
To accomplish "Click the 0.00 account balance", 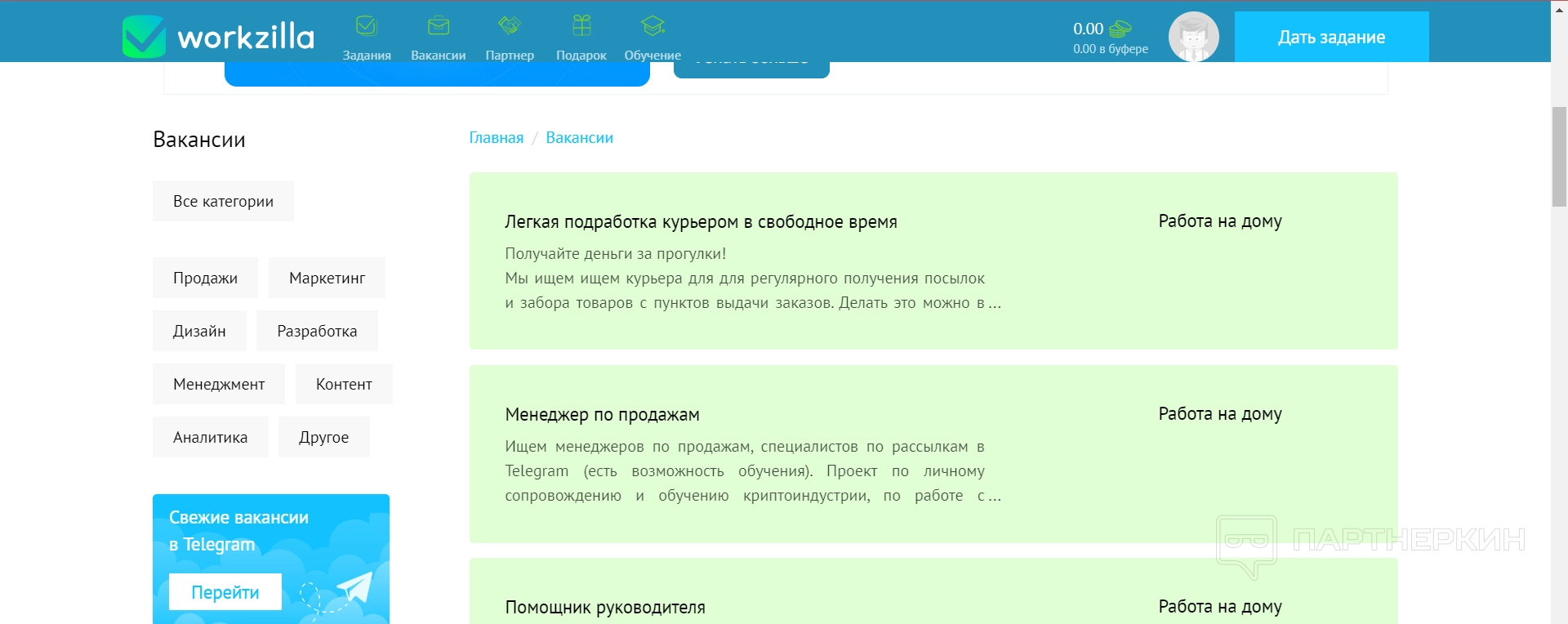I will point(1088,29).
